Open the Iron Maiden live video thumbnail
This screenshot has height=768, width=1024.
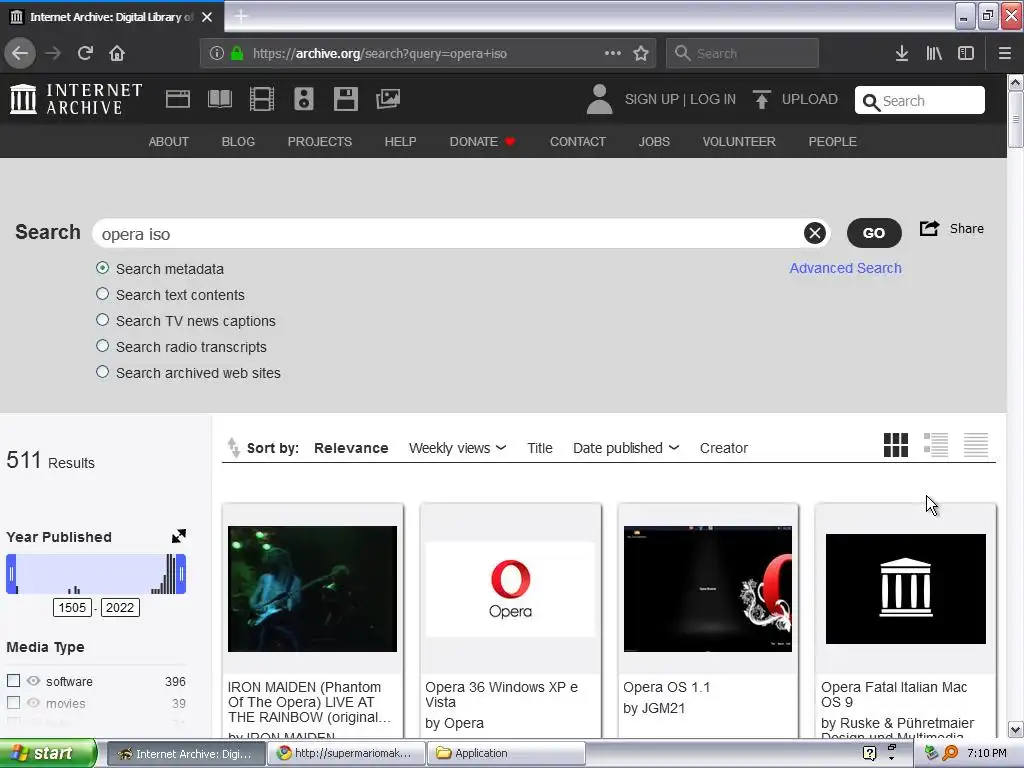(x=312, y=589)
